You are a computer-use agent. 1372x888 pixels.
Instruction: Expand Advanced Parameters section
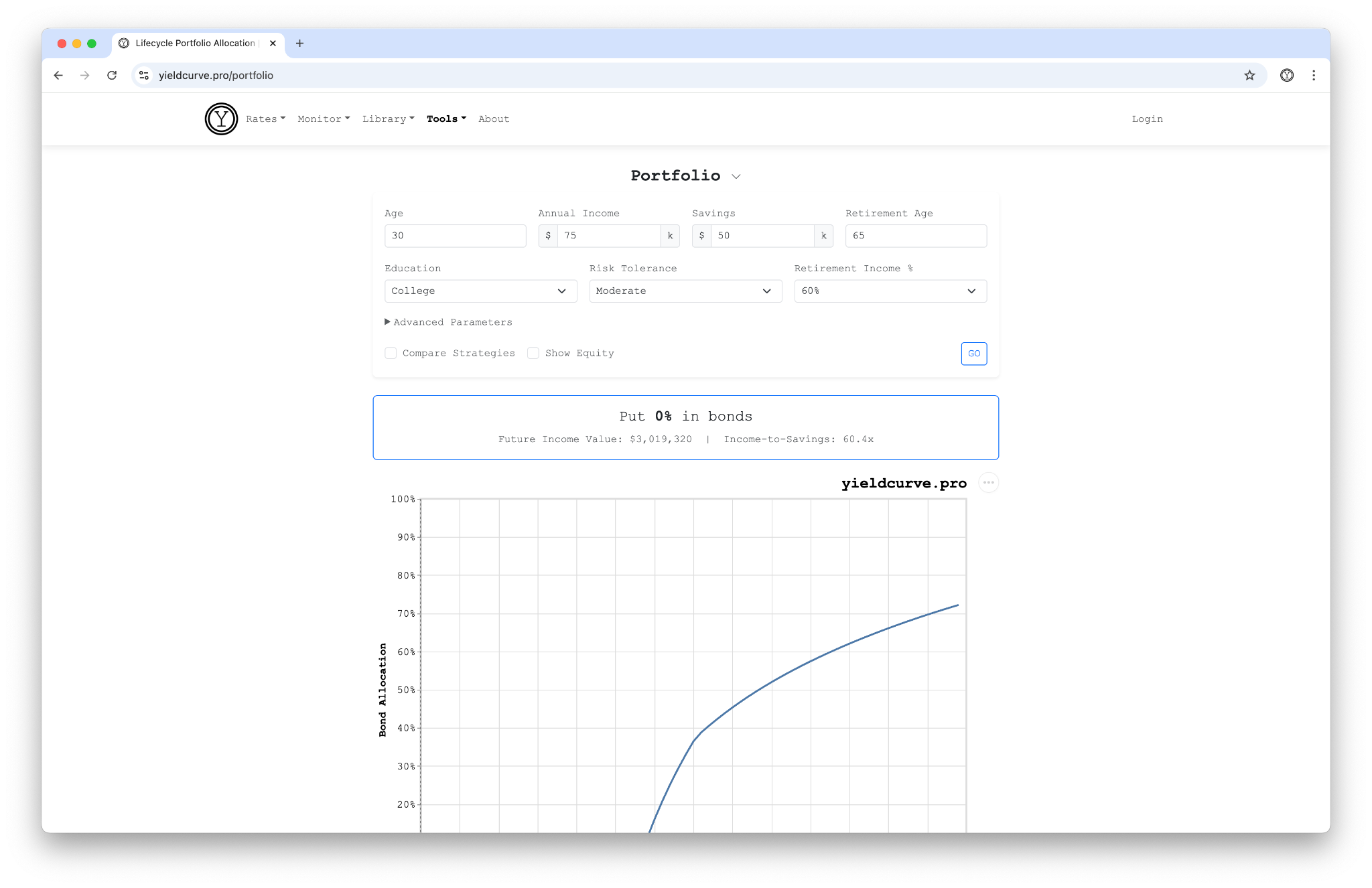tap(448, 322)
